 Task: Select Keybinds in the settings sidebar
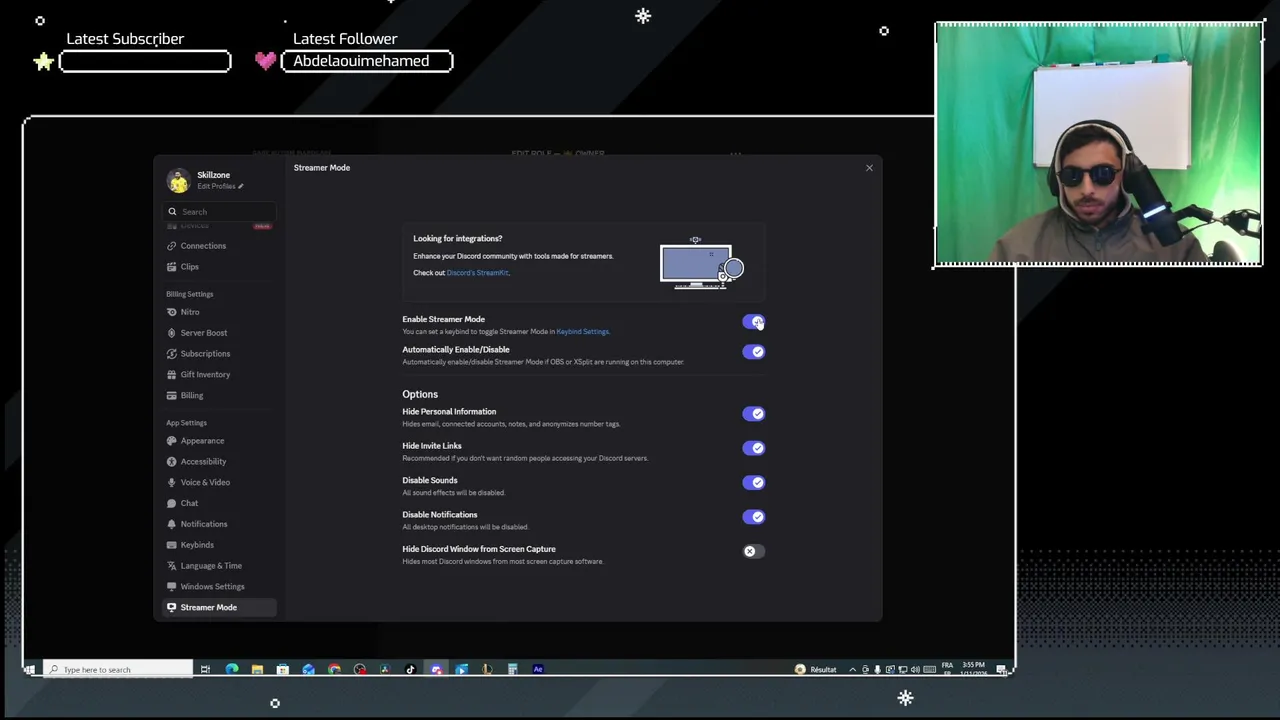point(218,545)
